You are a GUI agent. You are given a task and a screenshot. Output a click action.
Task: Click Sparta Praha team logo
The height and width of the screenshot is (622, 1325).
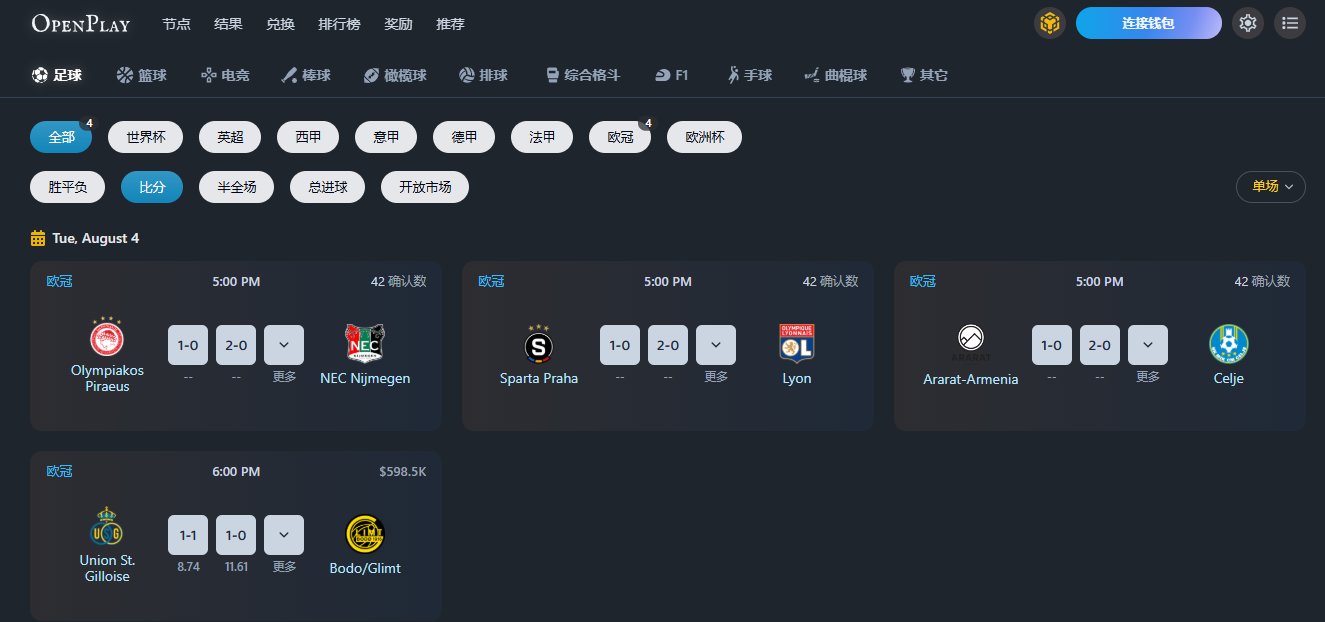click(539, 343)
